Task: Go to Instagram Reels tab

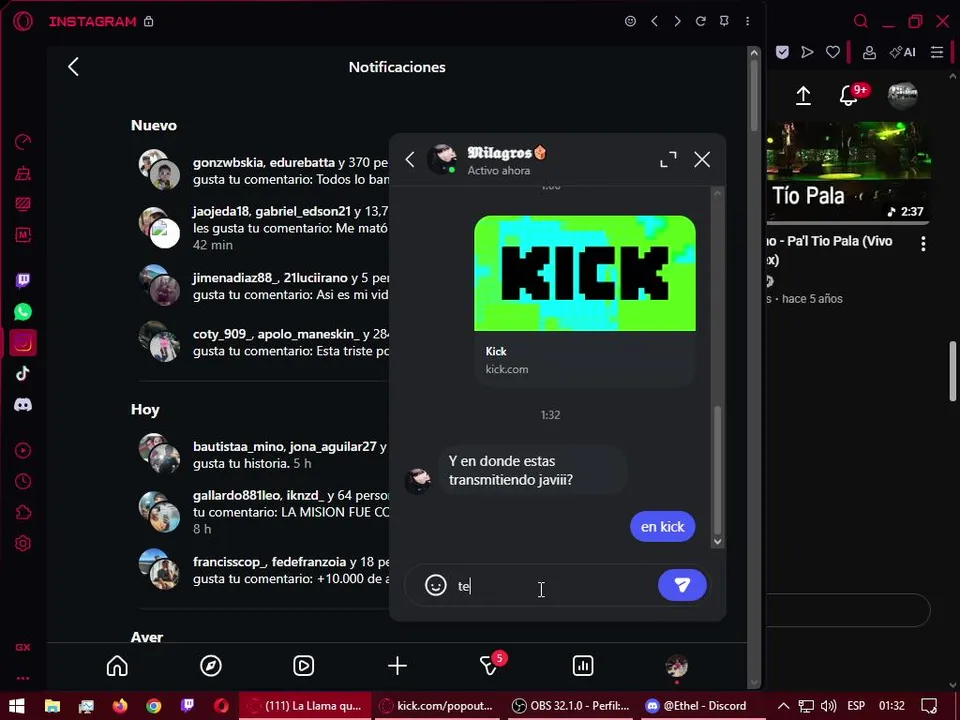Action: coord(304,666)
